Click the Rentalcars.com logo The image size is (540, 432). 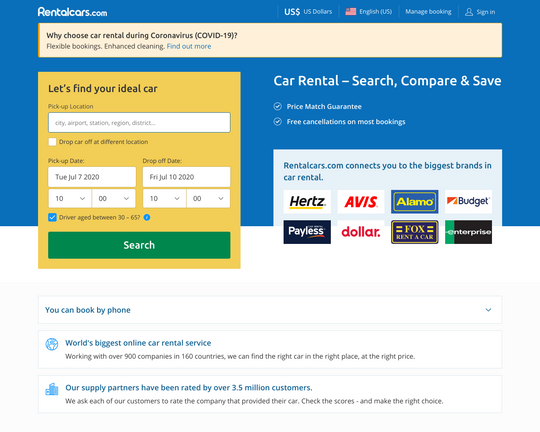click(x=72, y=12)
